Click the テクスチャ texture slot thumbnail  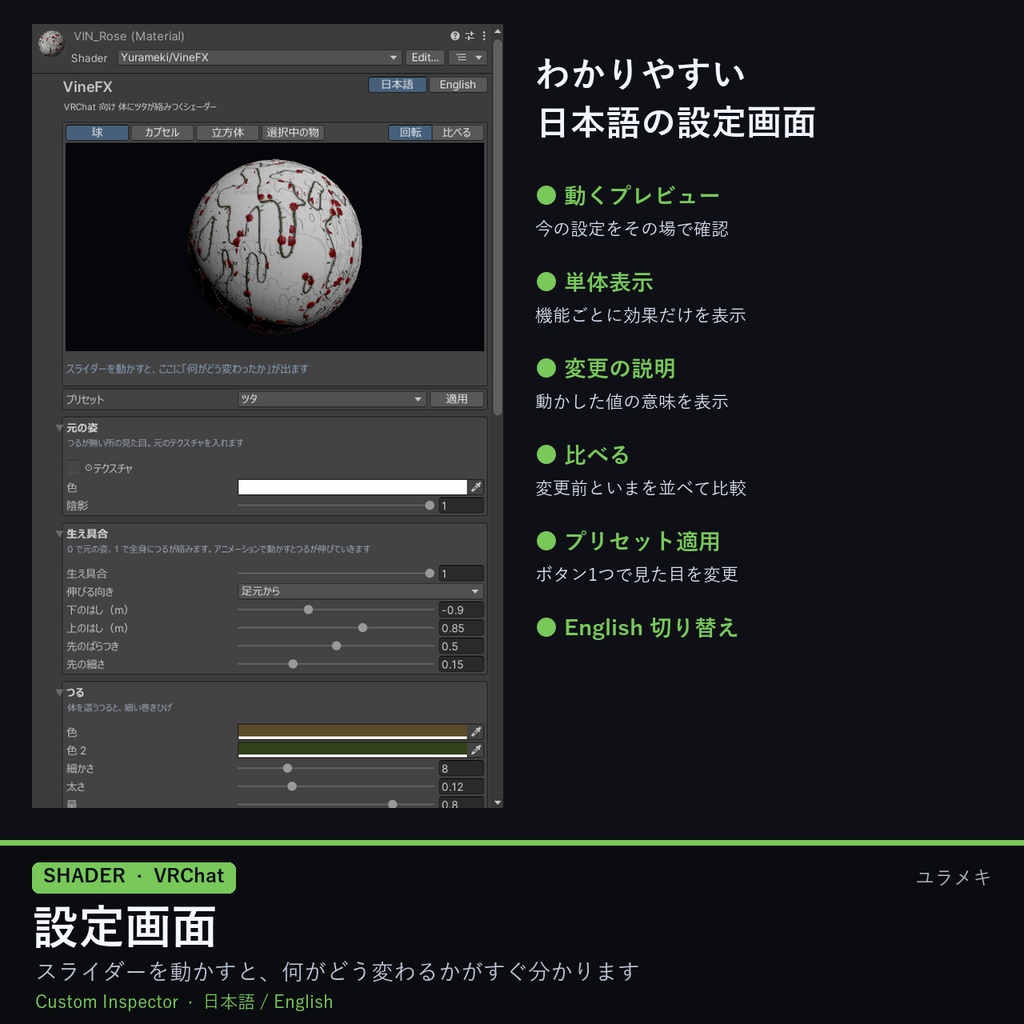74,468
